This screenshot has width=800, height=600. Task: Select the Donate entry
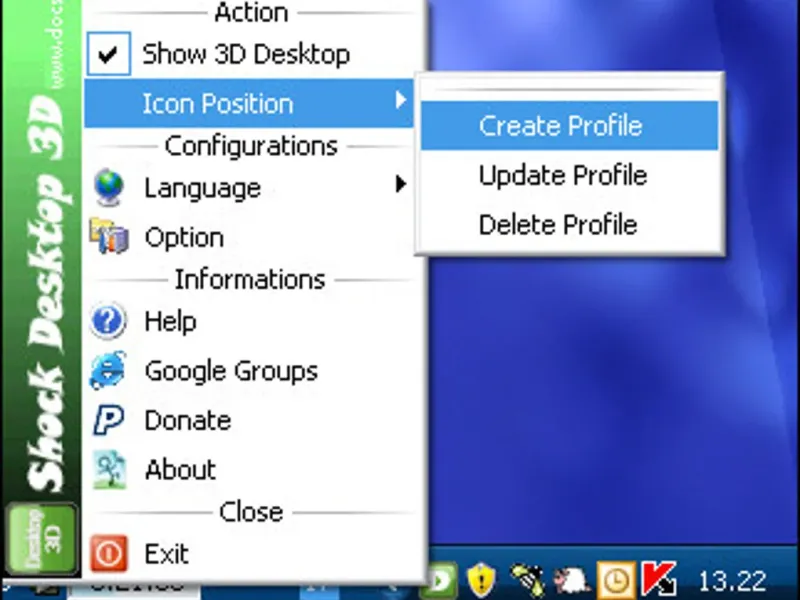pos(188,420)
